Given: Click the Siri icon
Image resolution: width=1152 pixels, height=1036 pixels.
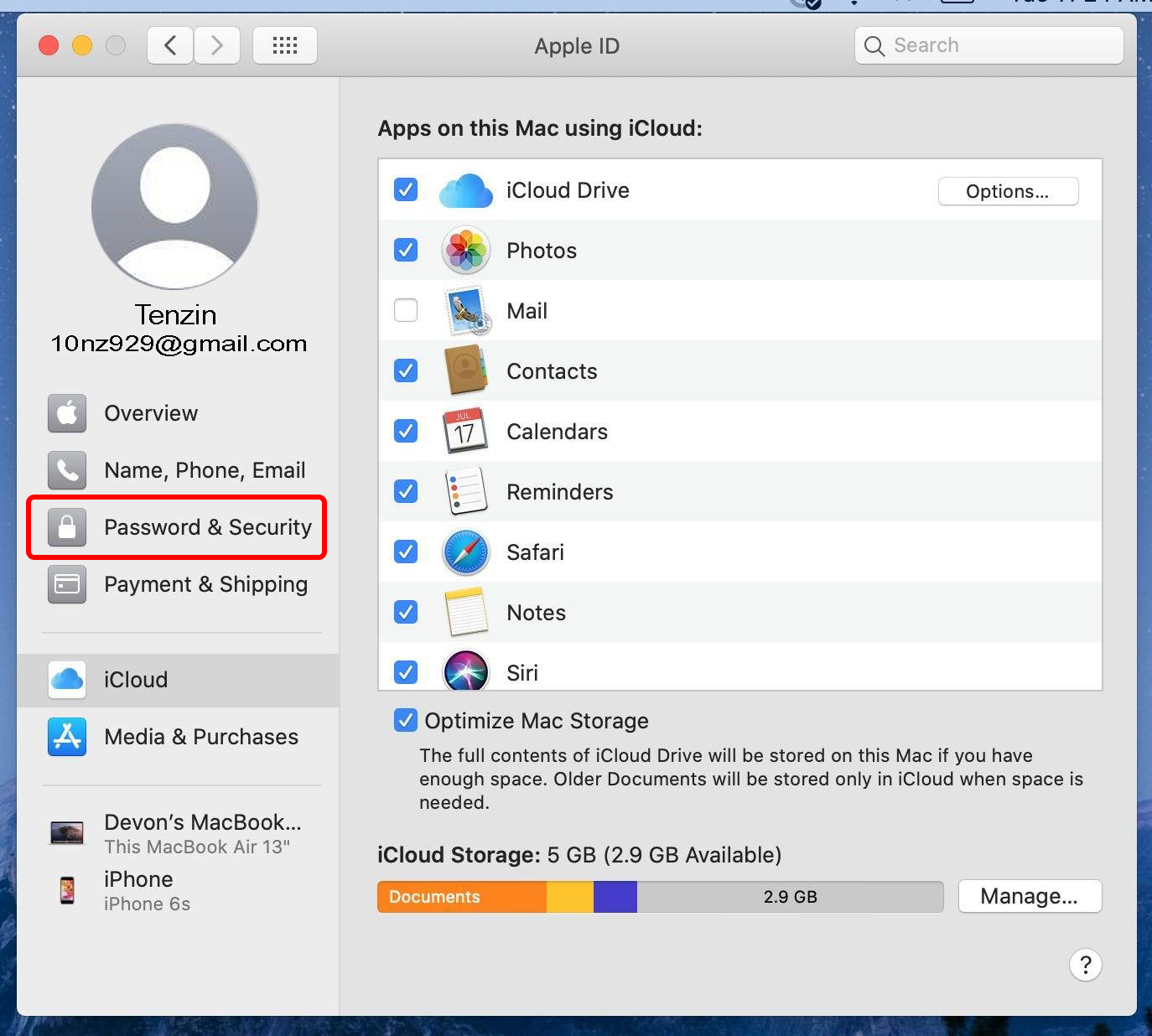Looking at the screenshot, I should pos(465,671).
